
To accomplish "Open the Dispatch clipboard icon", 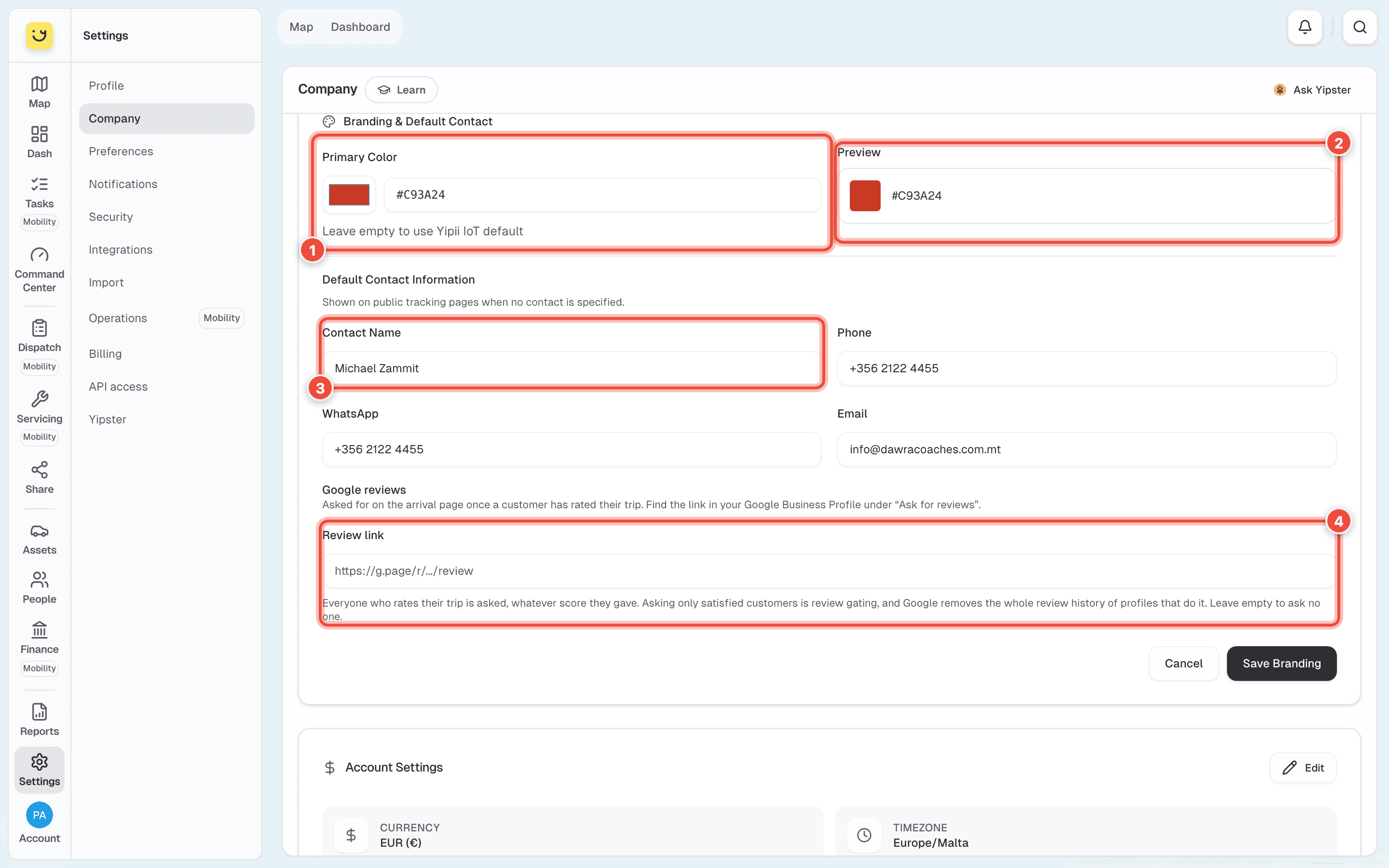I will pyautogui.click(x=39, y=328).
